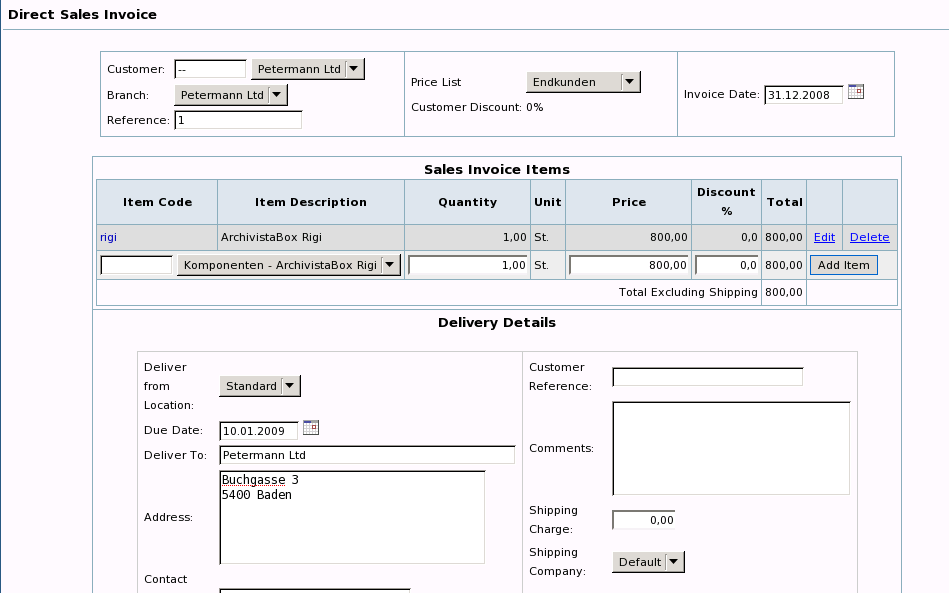Click the Quantity column header
This screenshot has width=949, height=593.
(x=467, y=202)
